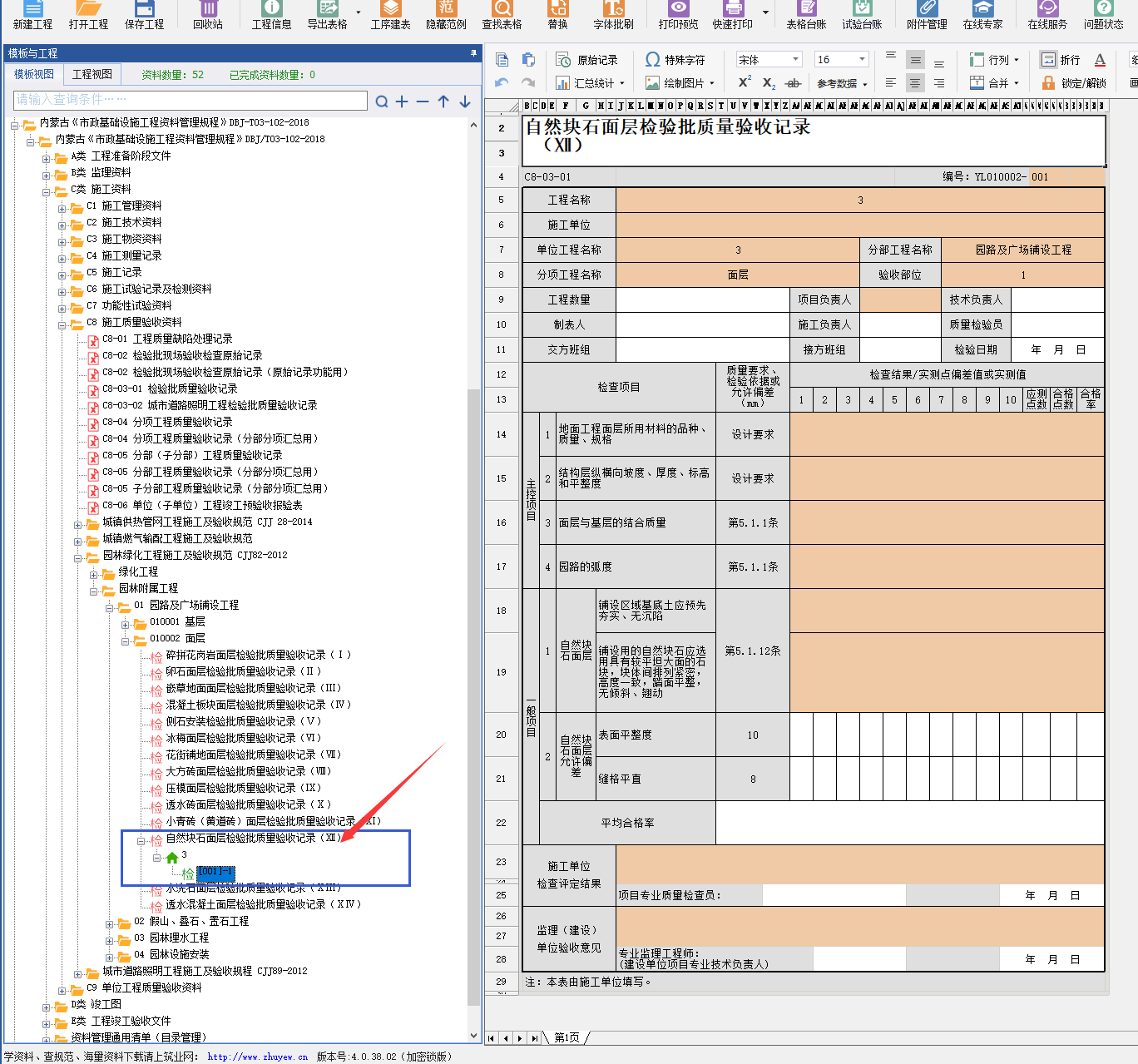Toggle right text alignment
Image resolution: width=1138 pixels, height=1064 pixels.
coord(939,82)
